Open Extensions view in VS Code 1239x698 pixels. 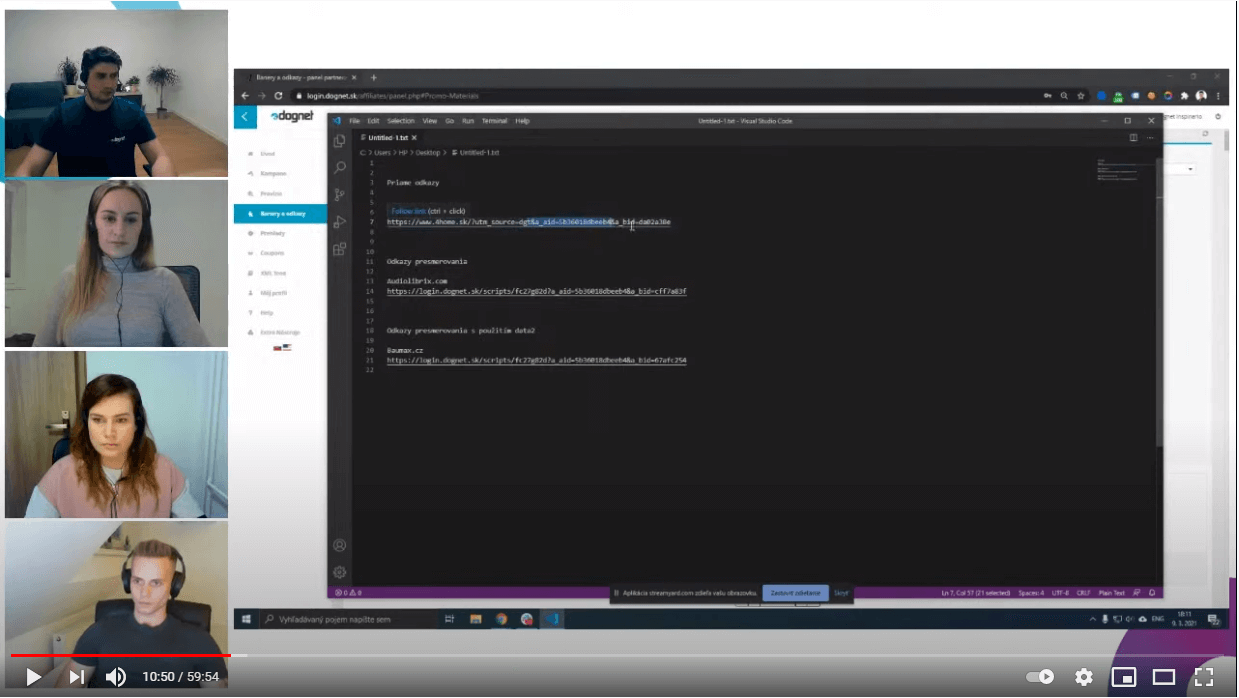[340, 248]
